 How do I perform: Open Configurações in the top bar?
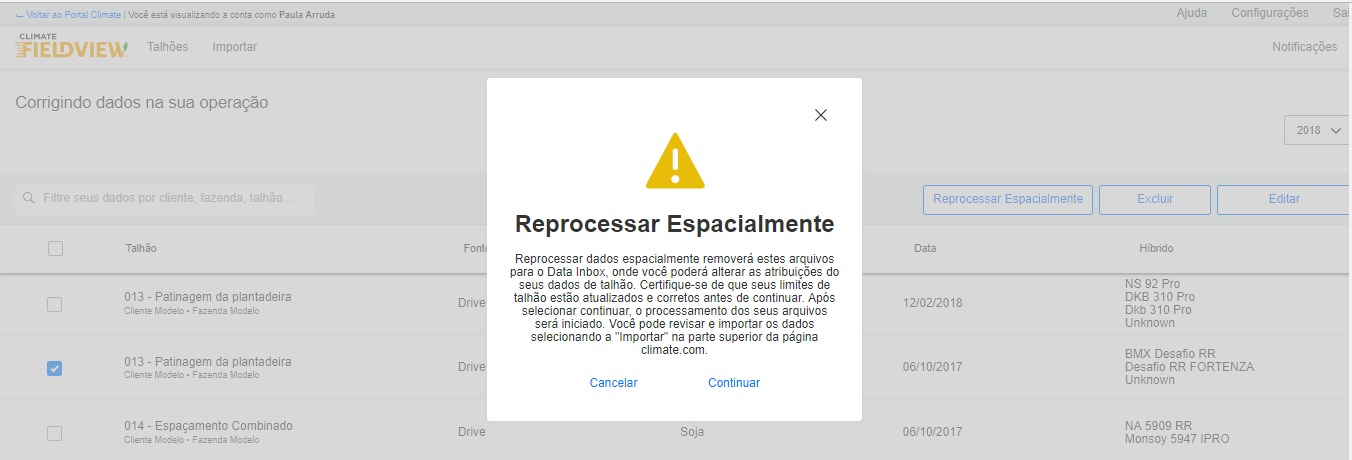tap(1269, 13)
